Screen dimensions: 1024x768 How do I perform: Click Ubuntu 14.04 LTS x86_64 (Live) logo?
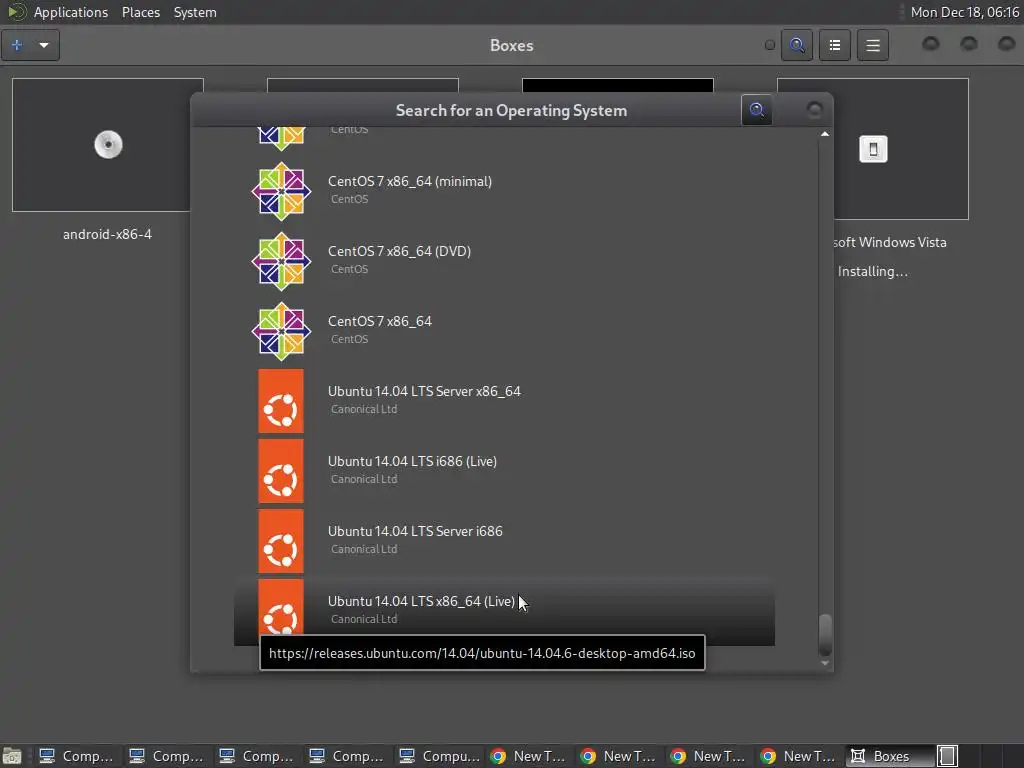pyautogui.click(x=281, y=607)
